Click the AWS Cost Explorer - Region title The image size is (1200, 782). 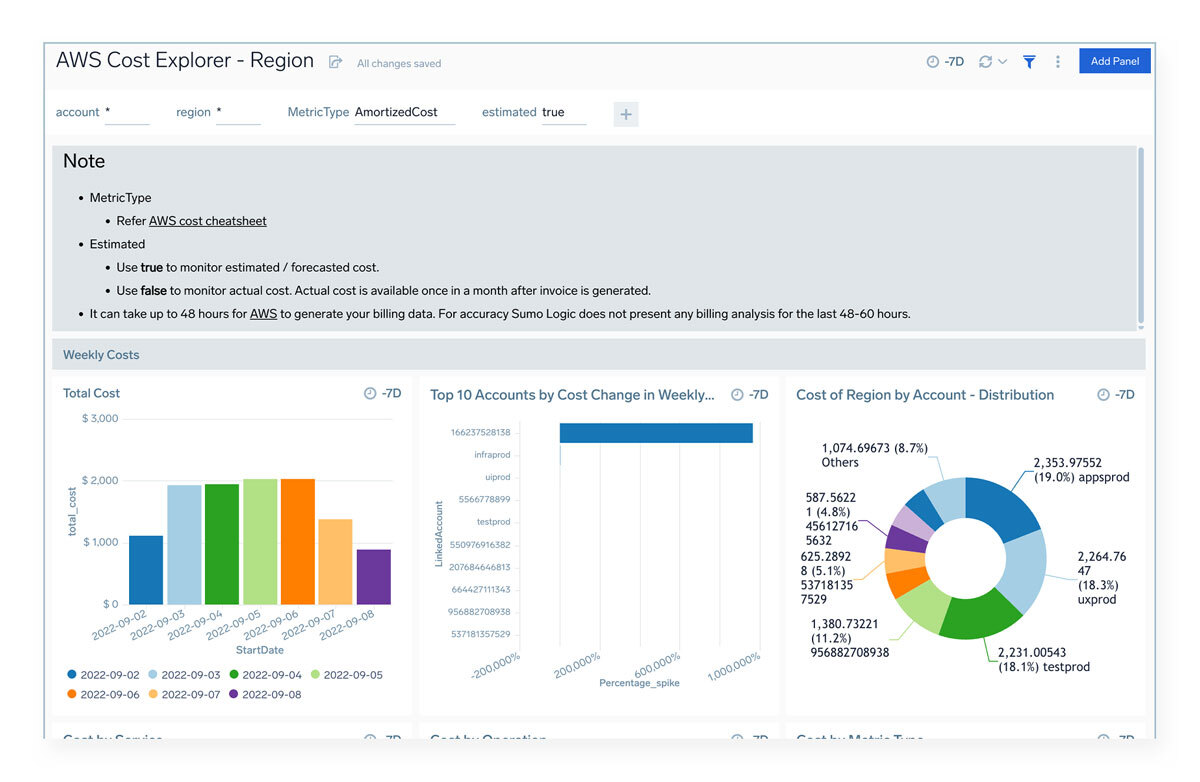click(185, 60)
